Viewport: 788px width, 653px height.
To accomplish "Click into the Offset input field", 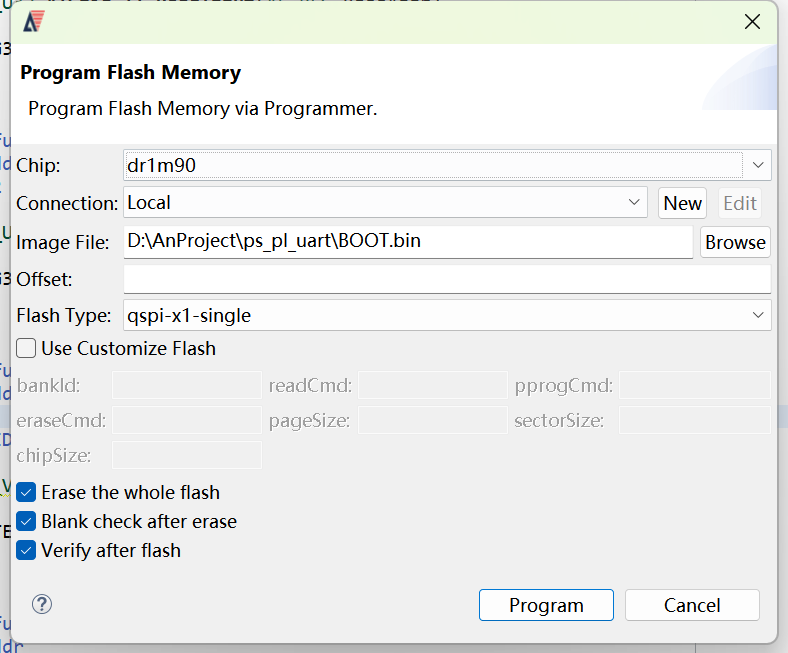I will pyautogui.click(x=447, y=279).
